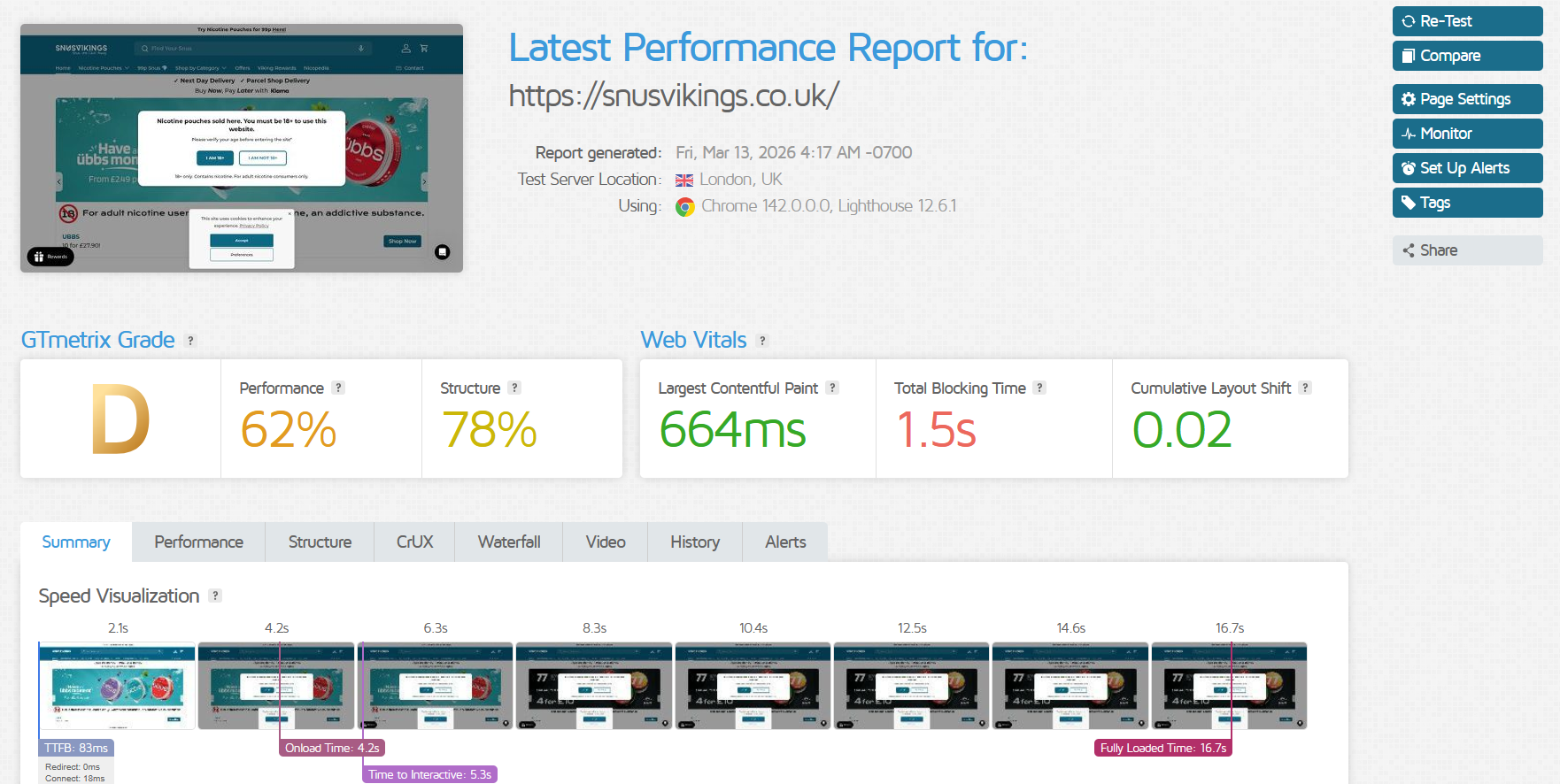The height and width of the screenshot is (784, 1560).
Task: Click the Redirect: 0ms text
Action: pyautogui.click(x=73, y=767)
